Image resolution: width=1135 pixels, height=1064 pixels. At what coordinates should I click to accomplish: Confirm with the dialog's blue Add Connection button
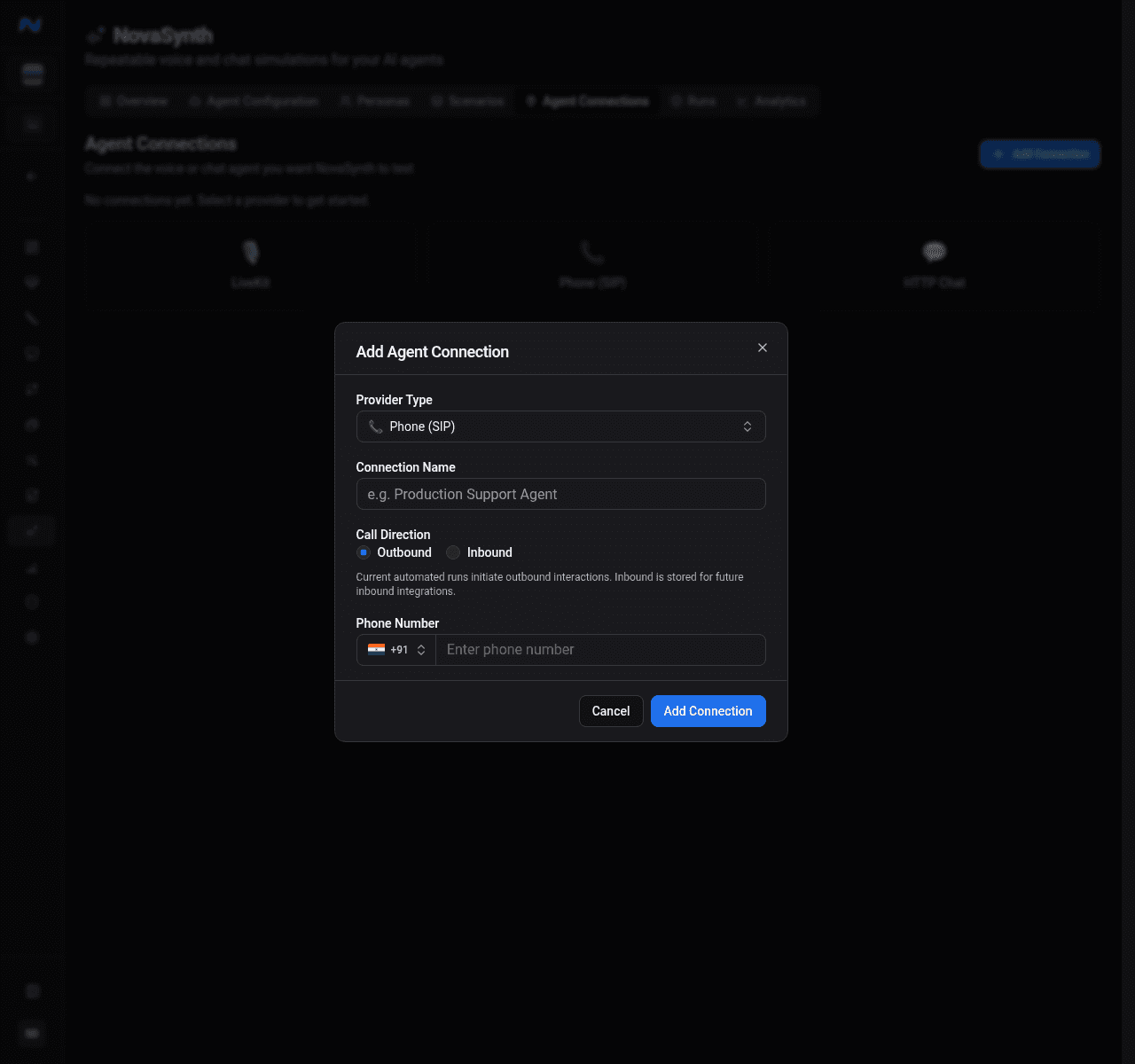coord(708,711)
